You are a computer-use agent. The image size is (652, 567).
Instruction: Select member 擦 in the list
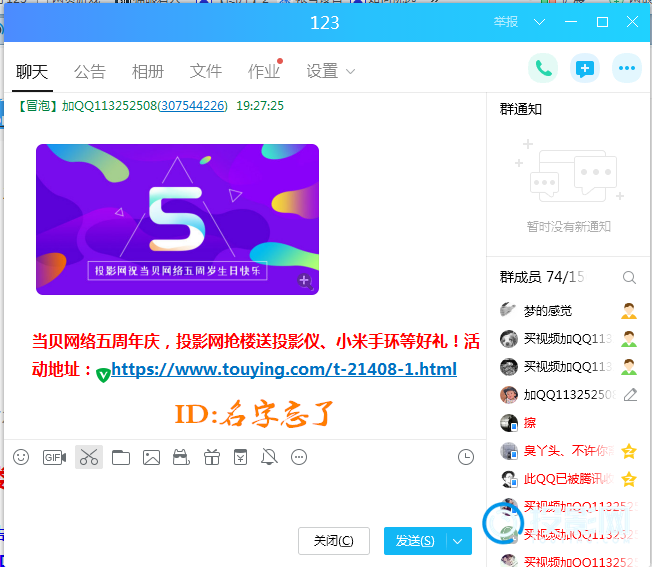tap(568, 423)
